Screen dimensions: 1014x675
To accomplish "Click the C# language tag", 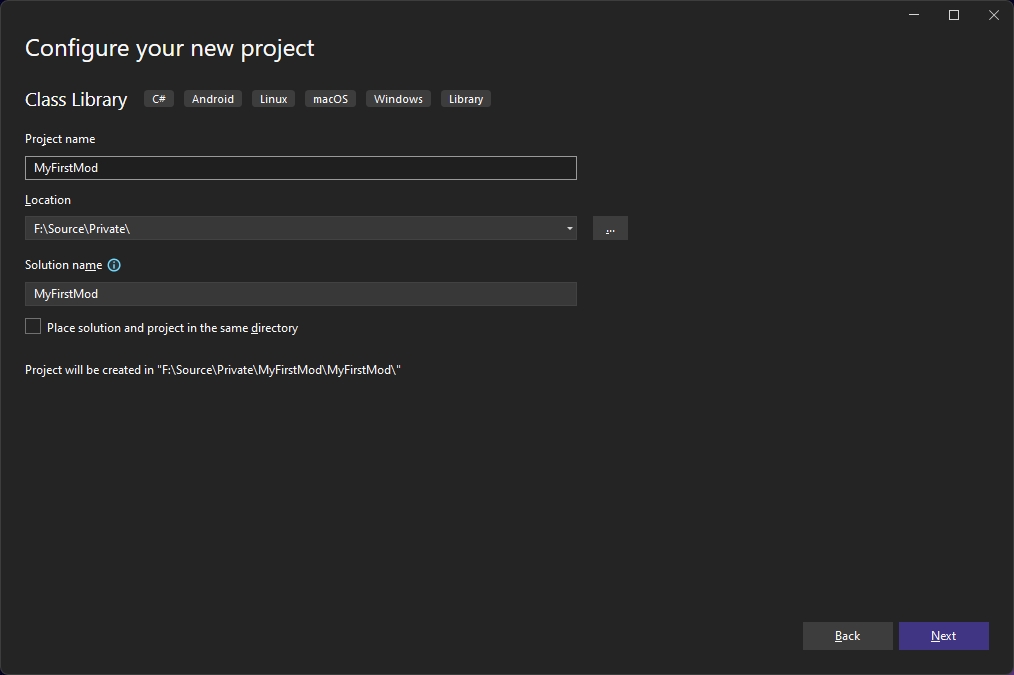I will [159, 99].
